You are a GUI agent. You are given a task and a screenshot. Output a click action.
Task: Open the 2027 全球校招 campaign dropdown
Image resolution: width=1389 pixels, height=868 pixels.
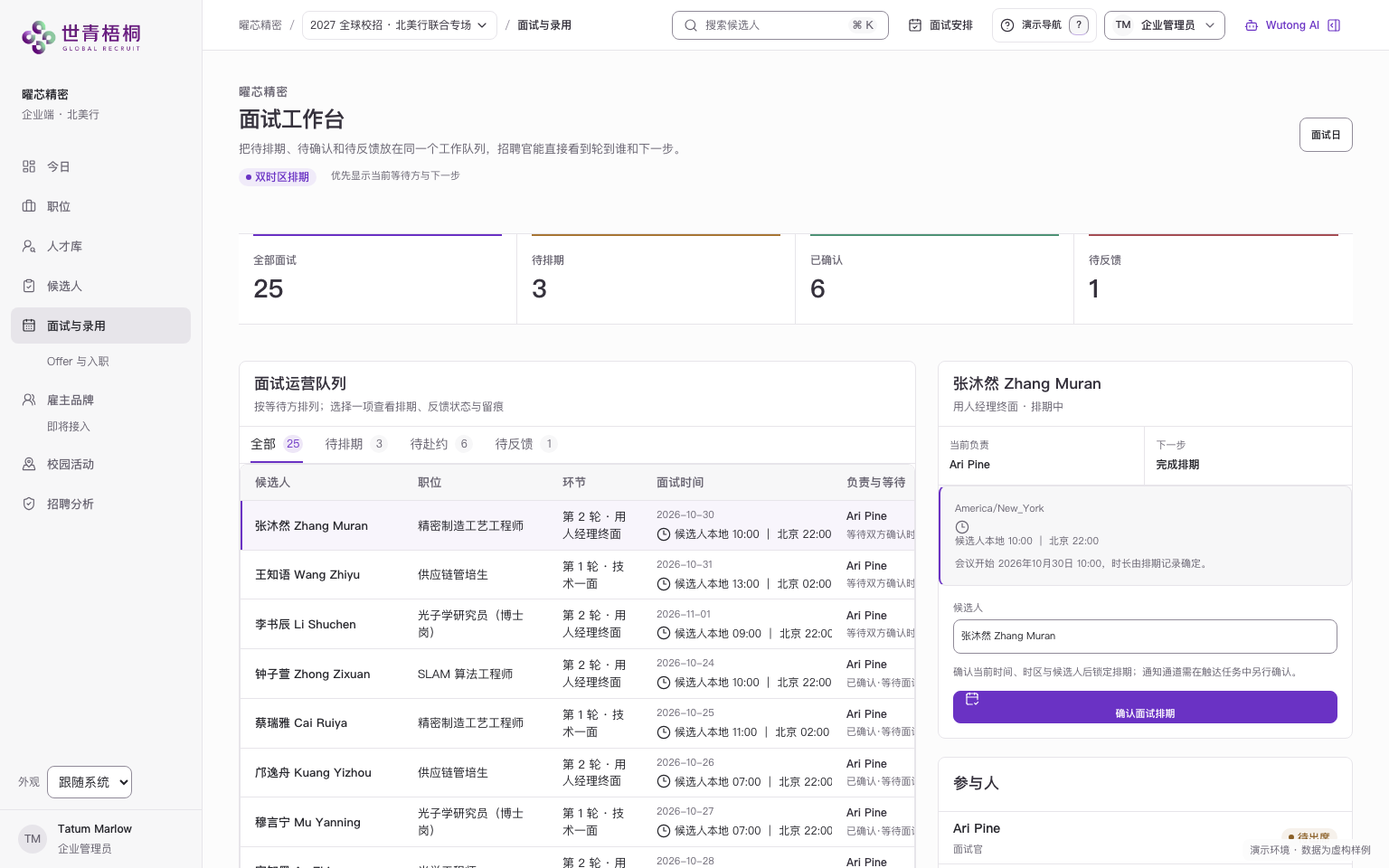point(399,25)
